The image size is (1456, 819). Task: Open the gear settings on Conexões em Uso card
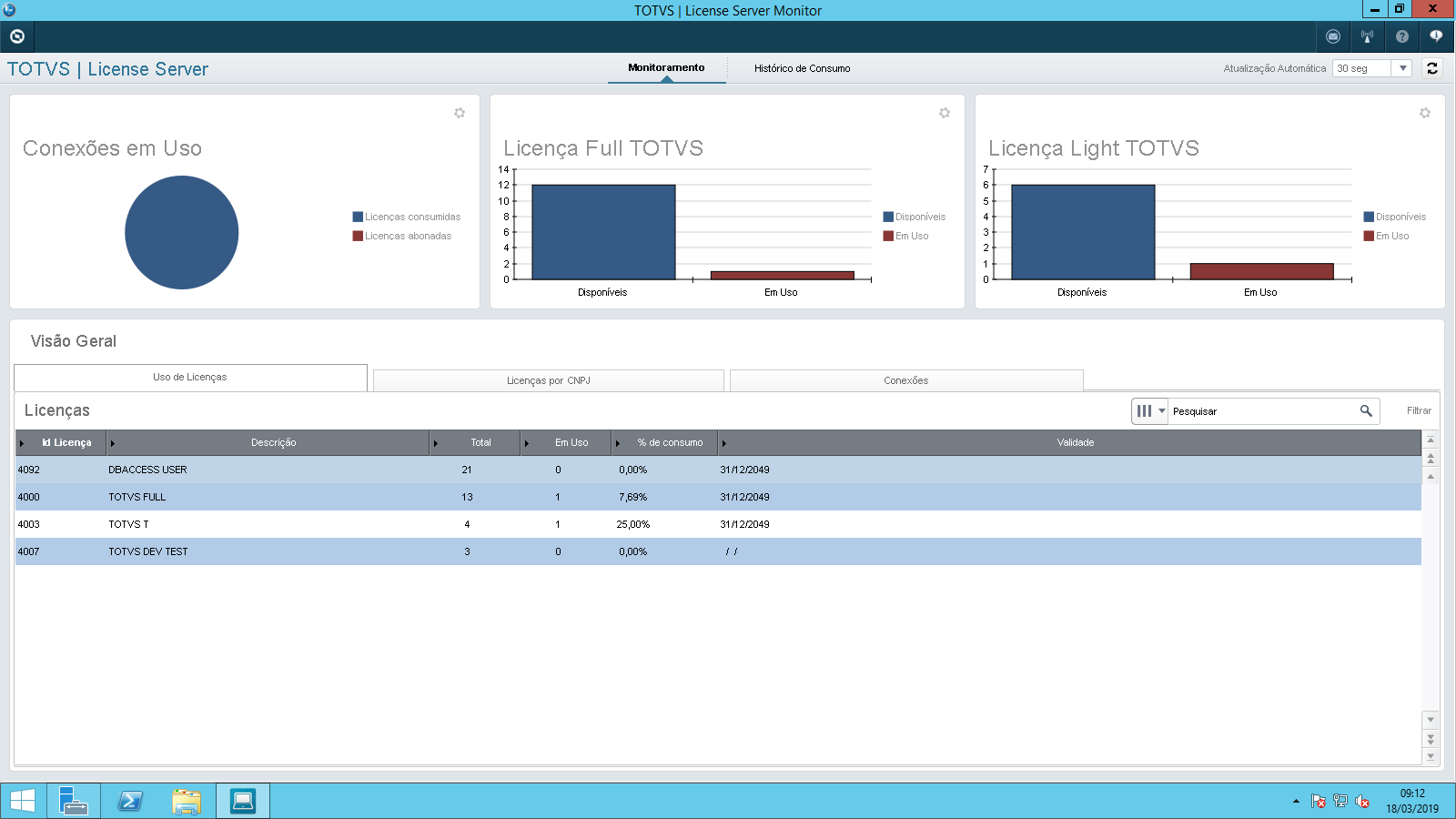tap(460, 113)
